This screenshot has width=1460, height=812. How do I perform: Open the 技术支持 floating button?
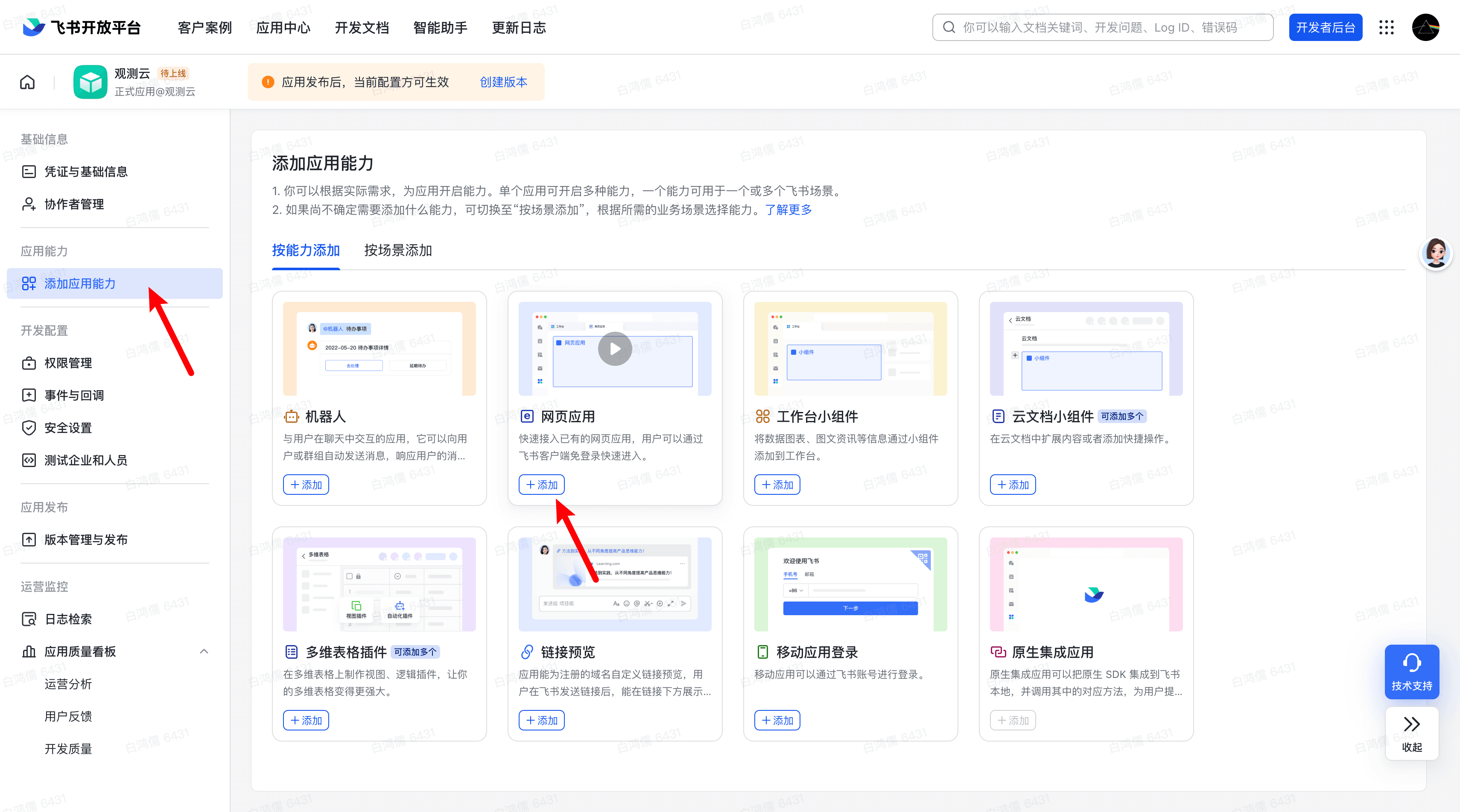1412,672
